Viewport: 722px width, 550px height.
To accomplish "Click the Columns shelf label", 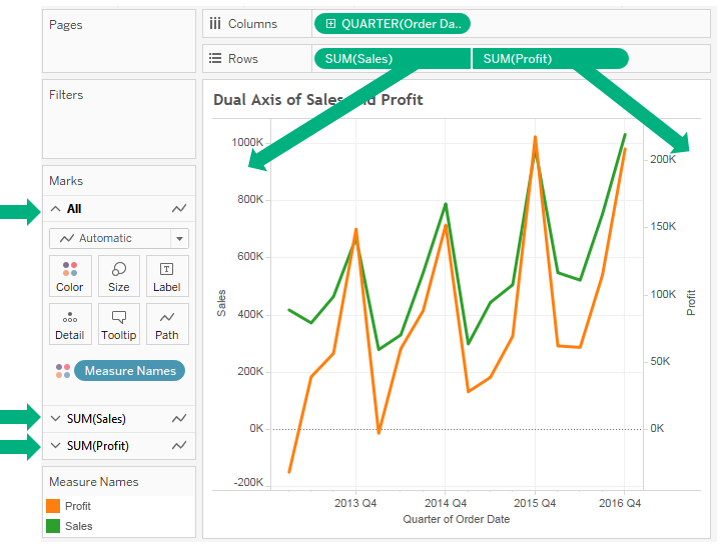I will (253, 23).
